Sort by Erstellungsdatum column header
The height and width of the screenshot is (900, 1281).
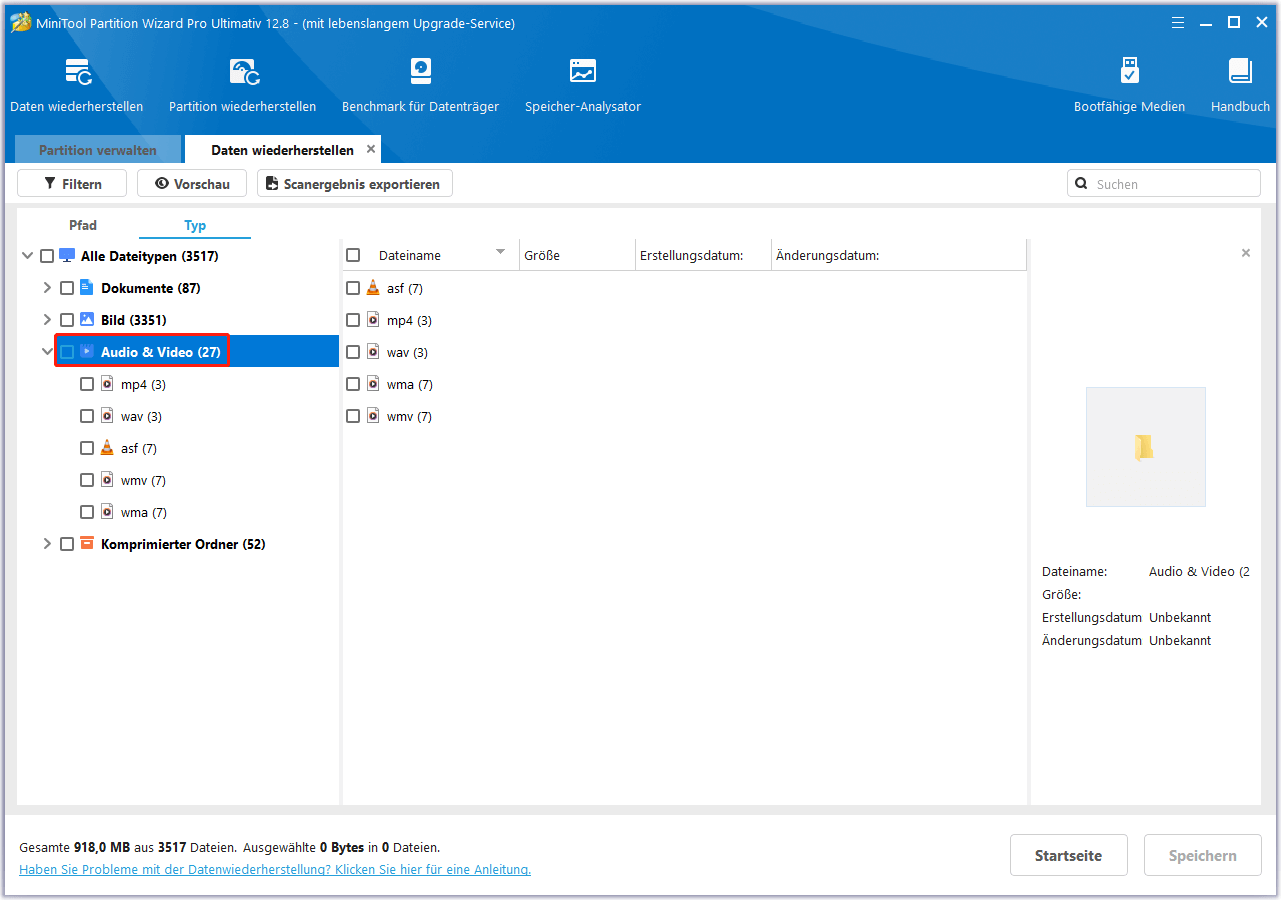pos(703,255)
